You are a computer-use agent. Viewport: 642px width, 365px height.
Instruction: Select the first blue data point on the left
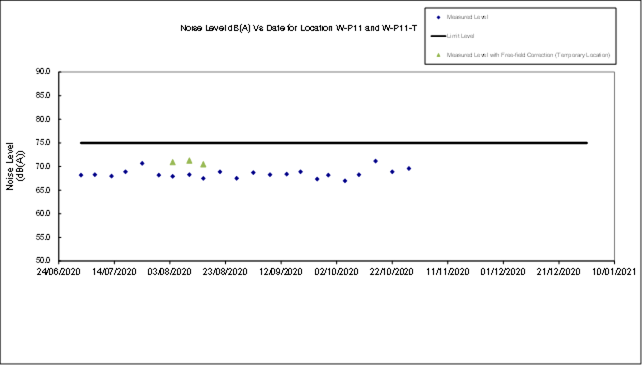point(81,175)
